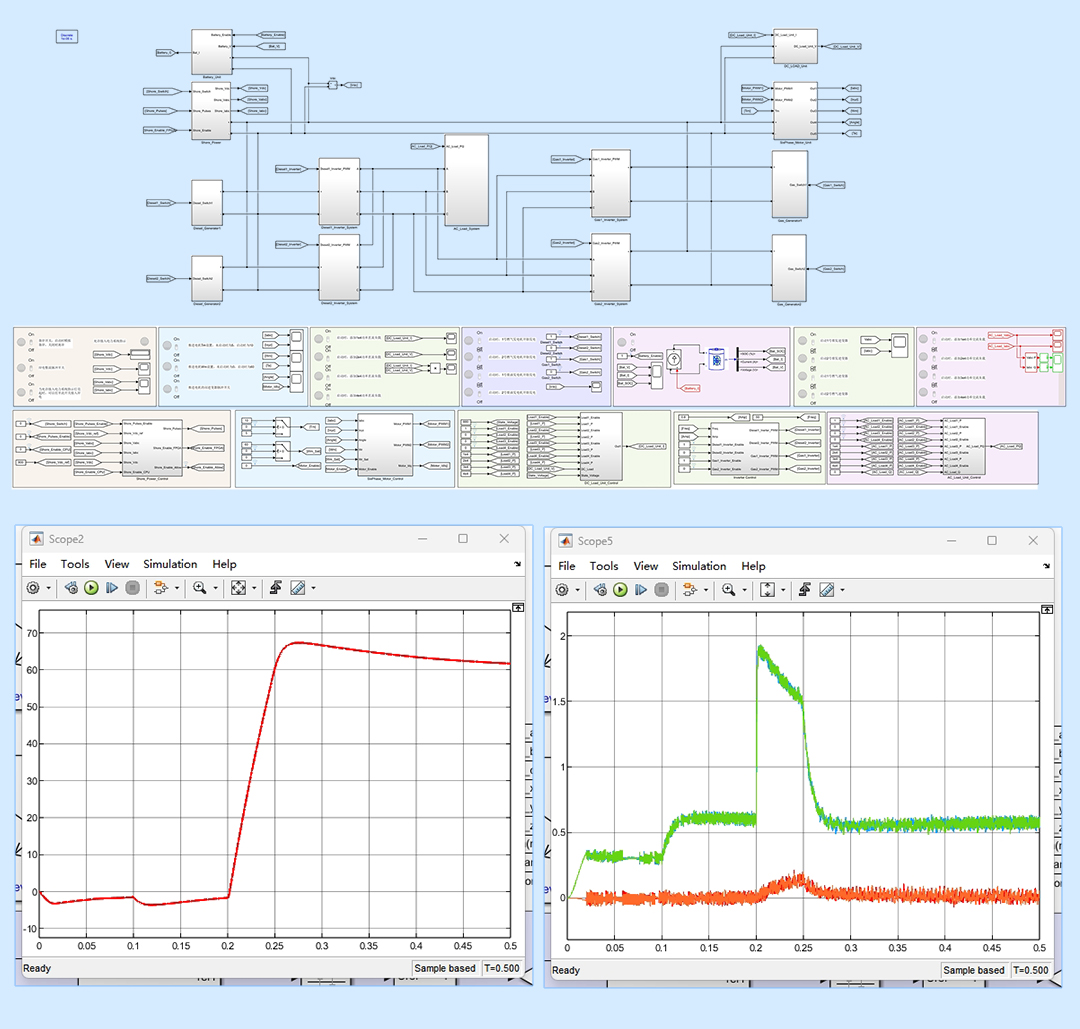Open Triggers tool in Scope5 toolbar
The height and width of the screenshot is (1029, 1080).
coord(804,590)
